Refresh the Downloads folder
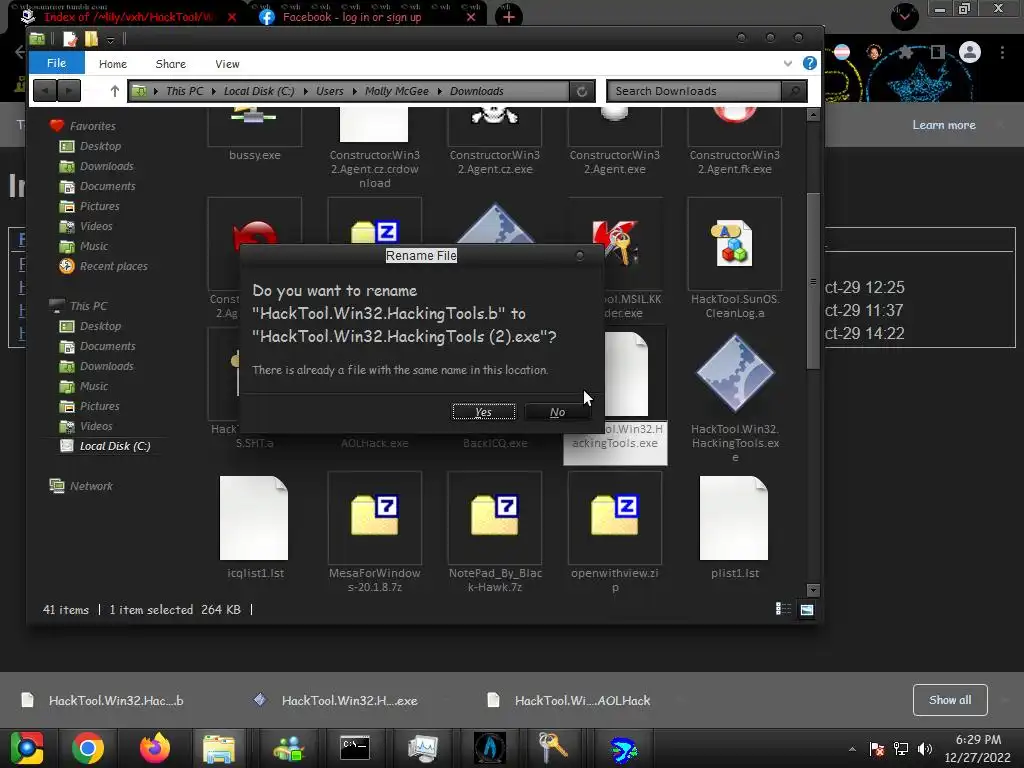This screenshot has width=1024, height=768. tap(581, 91)
